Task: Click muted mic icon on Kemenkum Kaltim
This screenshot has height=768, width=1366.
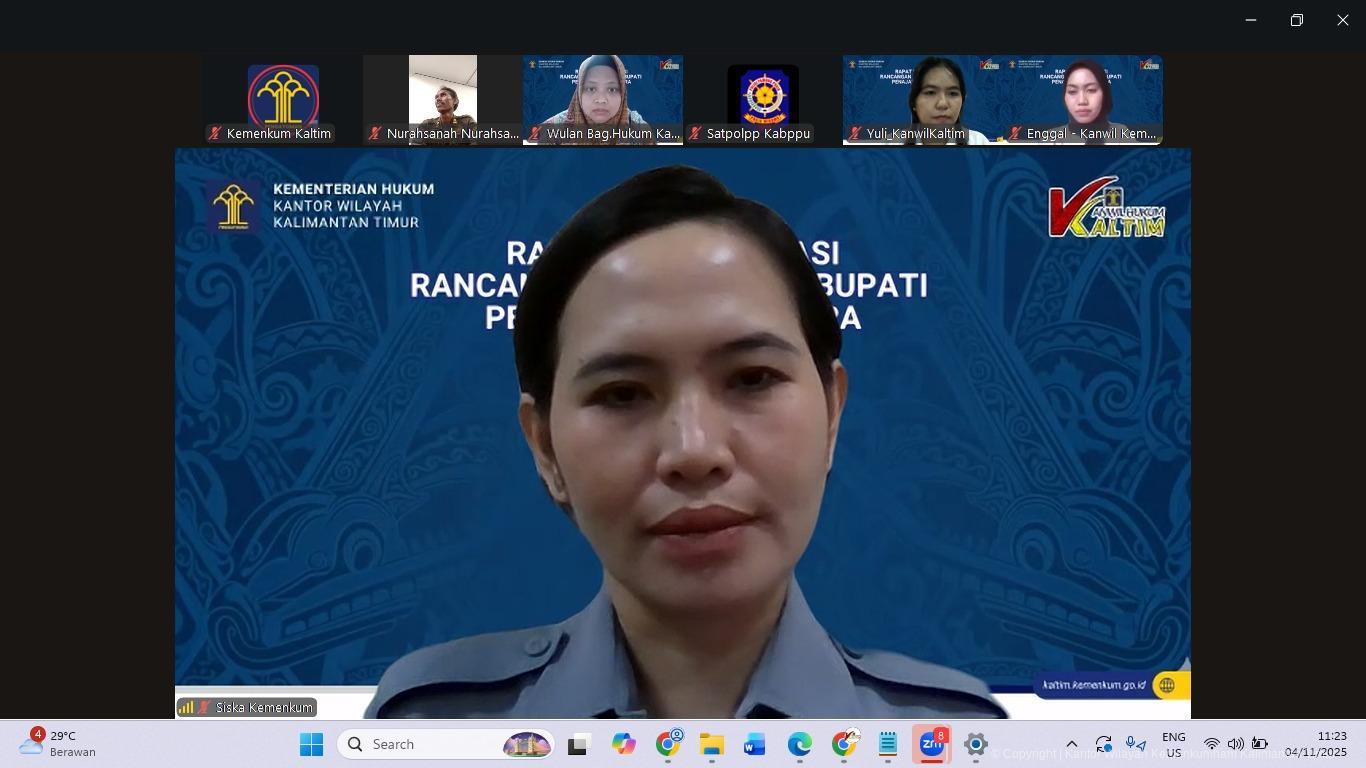Action: [x=215, y=133]
